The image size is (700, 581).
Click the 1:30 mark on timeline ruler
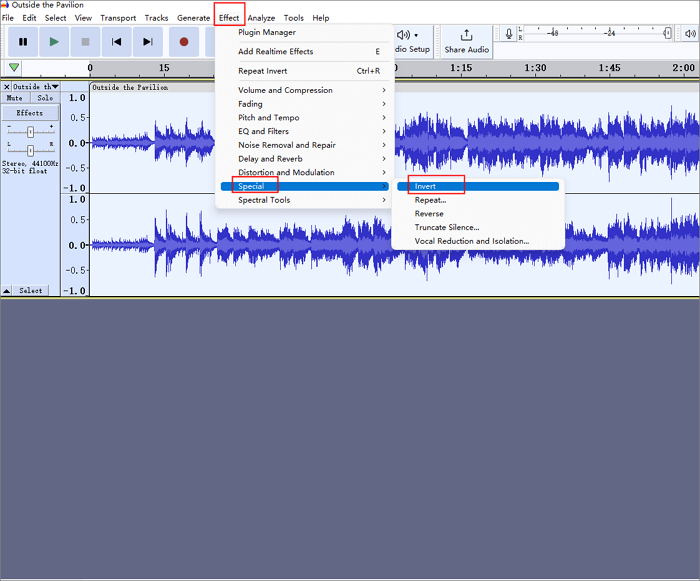(535, 68)
